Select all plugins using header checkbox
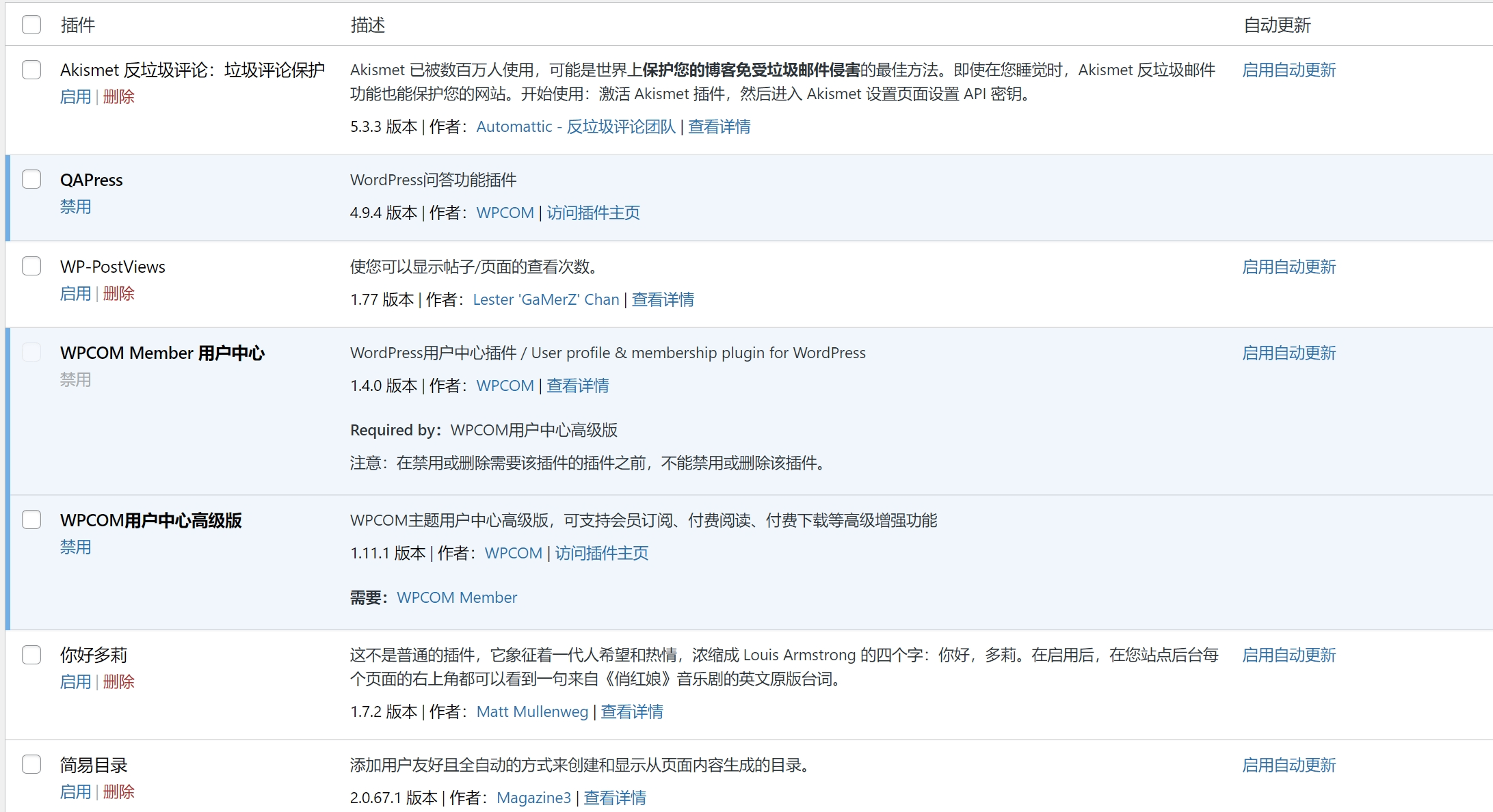1493x812 pixels. tap(31, 24)
